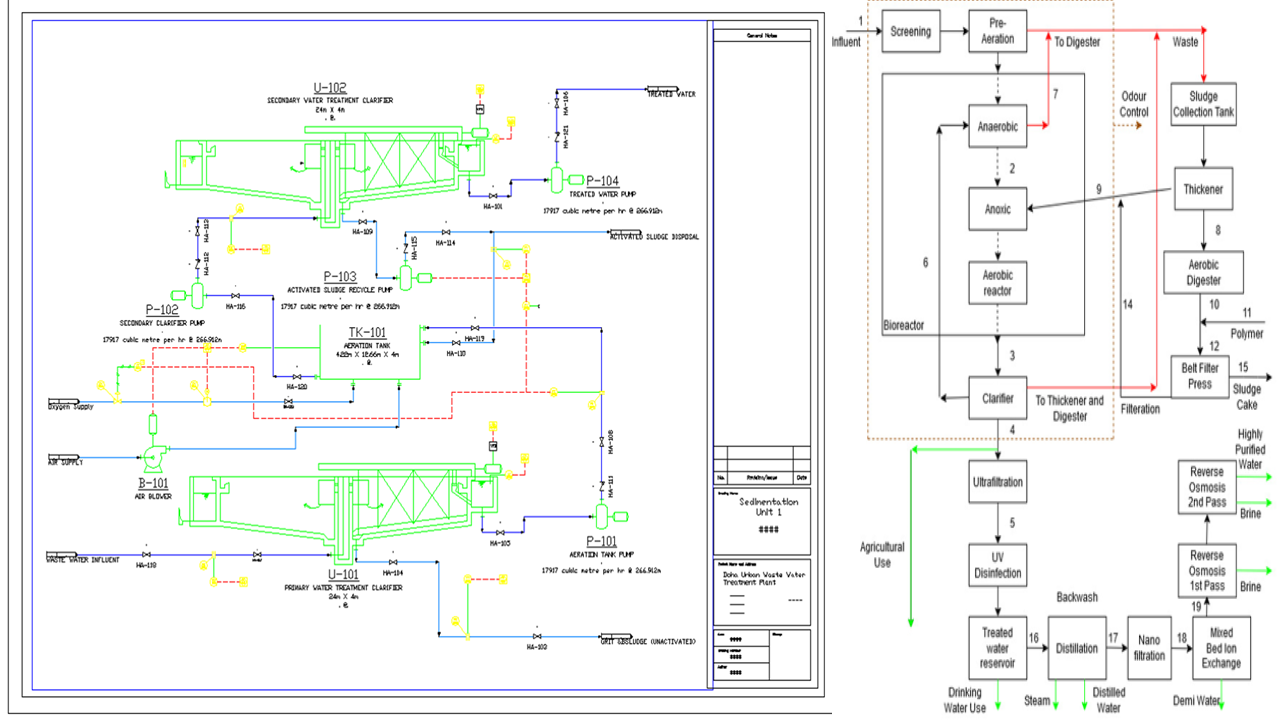Click the Anaerobic reactor block
The image size is (1280, 720).
coord(997,127)
